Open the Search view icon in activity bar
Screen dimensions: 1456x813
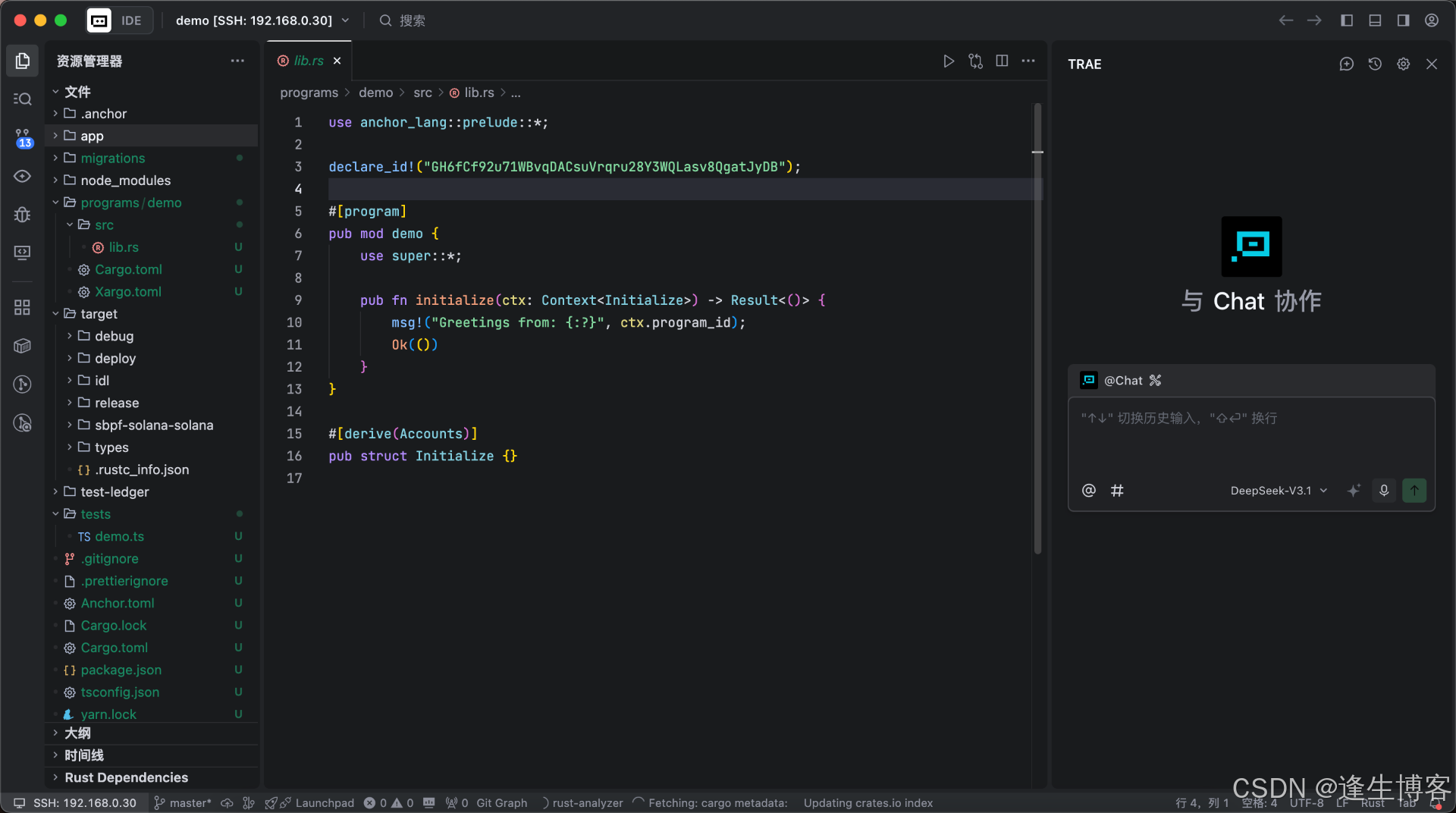point(23,99)
